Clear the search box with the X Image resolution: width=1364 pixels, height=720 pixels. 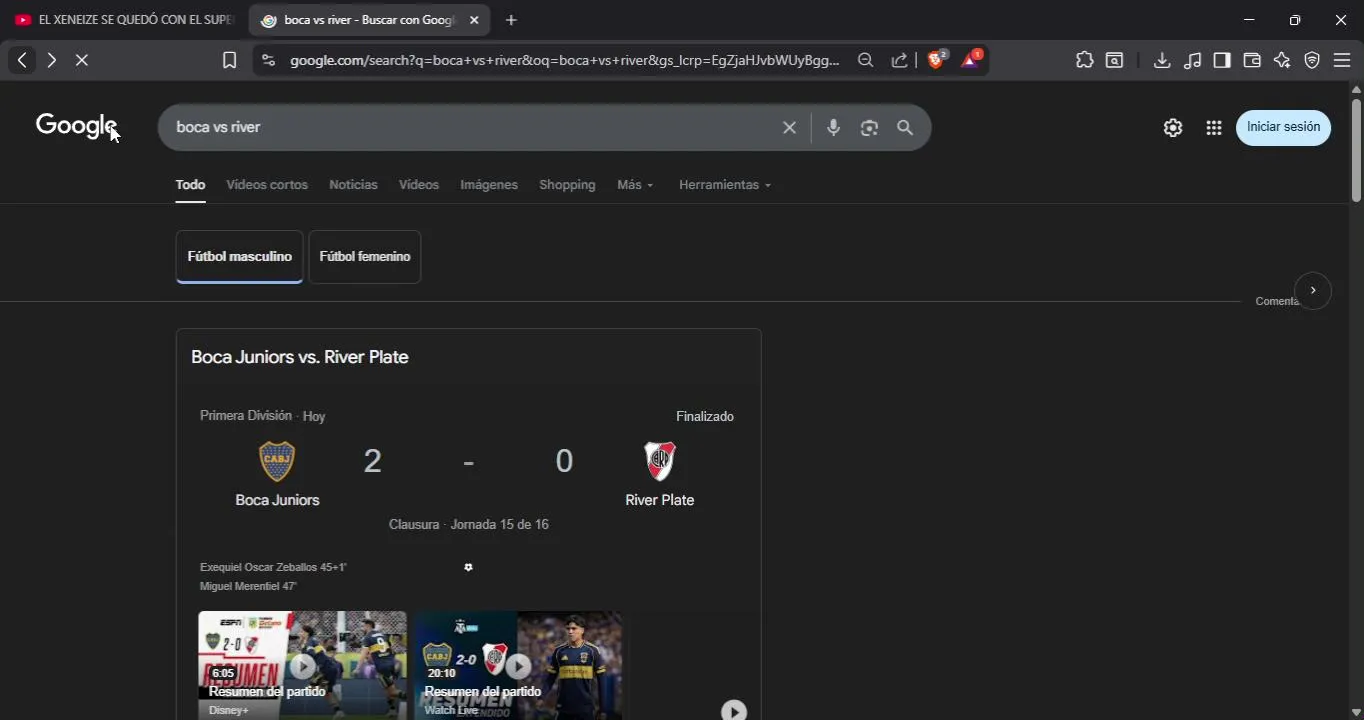[789, 127]
